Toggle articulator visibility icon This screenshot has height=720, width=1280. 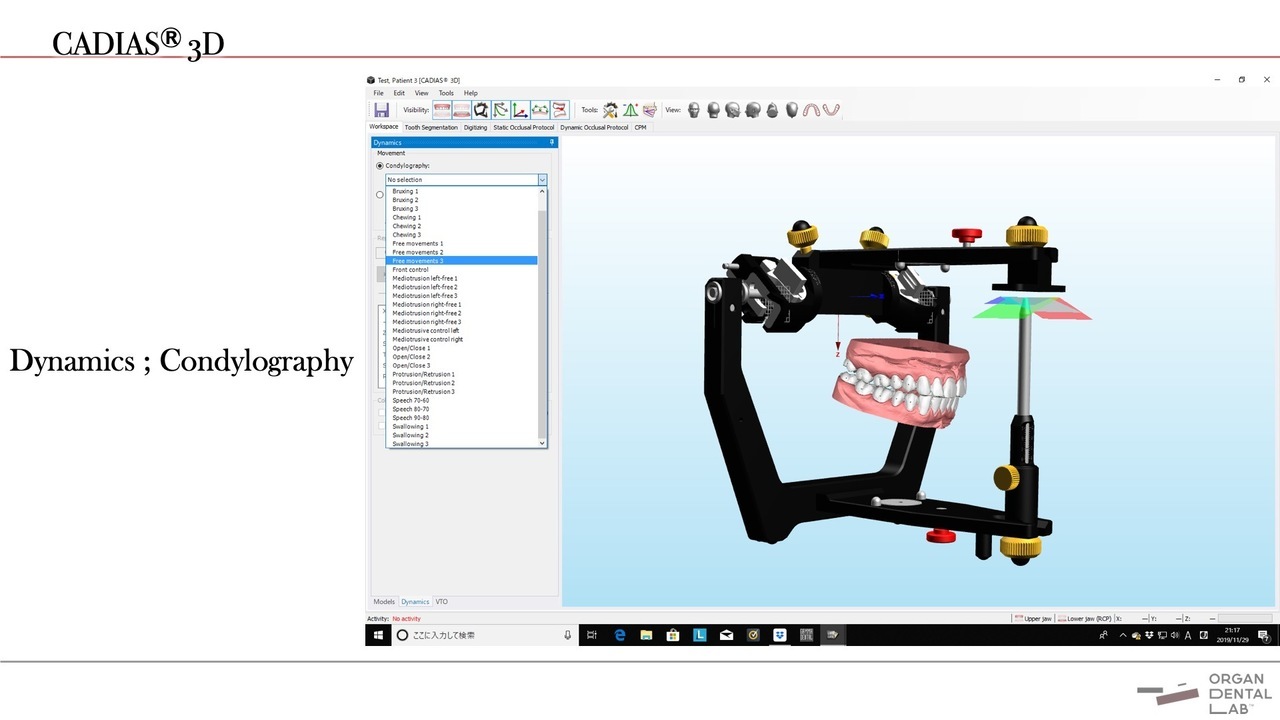coord(481,110)
